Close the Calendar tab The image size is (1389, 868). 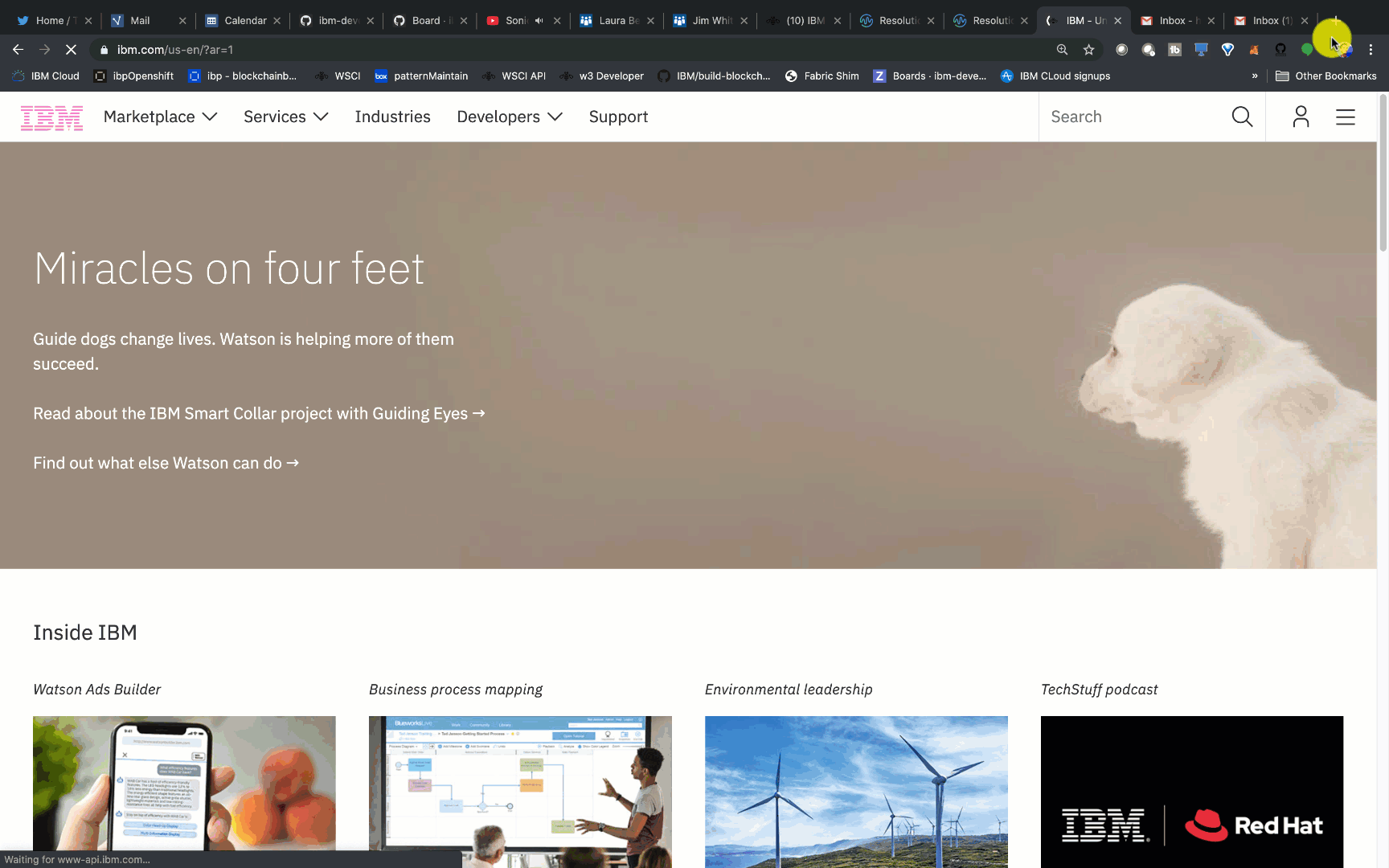click(277, 21)
